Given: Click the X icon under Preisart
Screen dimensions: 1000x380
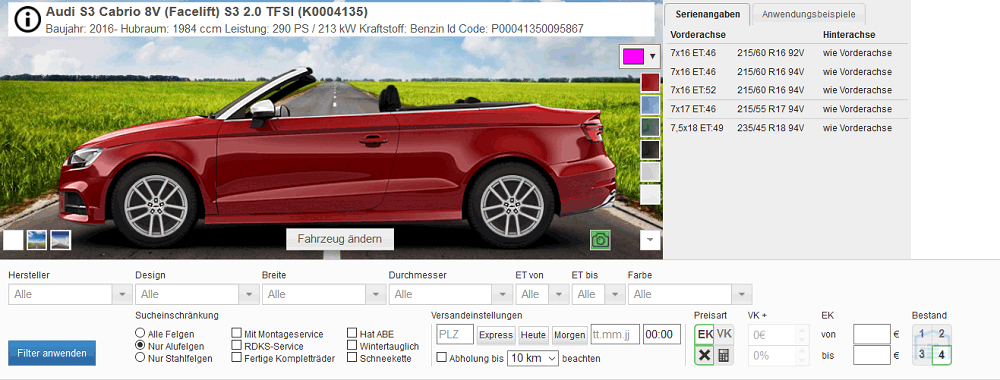Looking at the screenshot, I should click(x=704, y=356).
